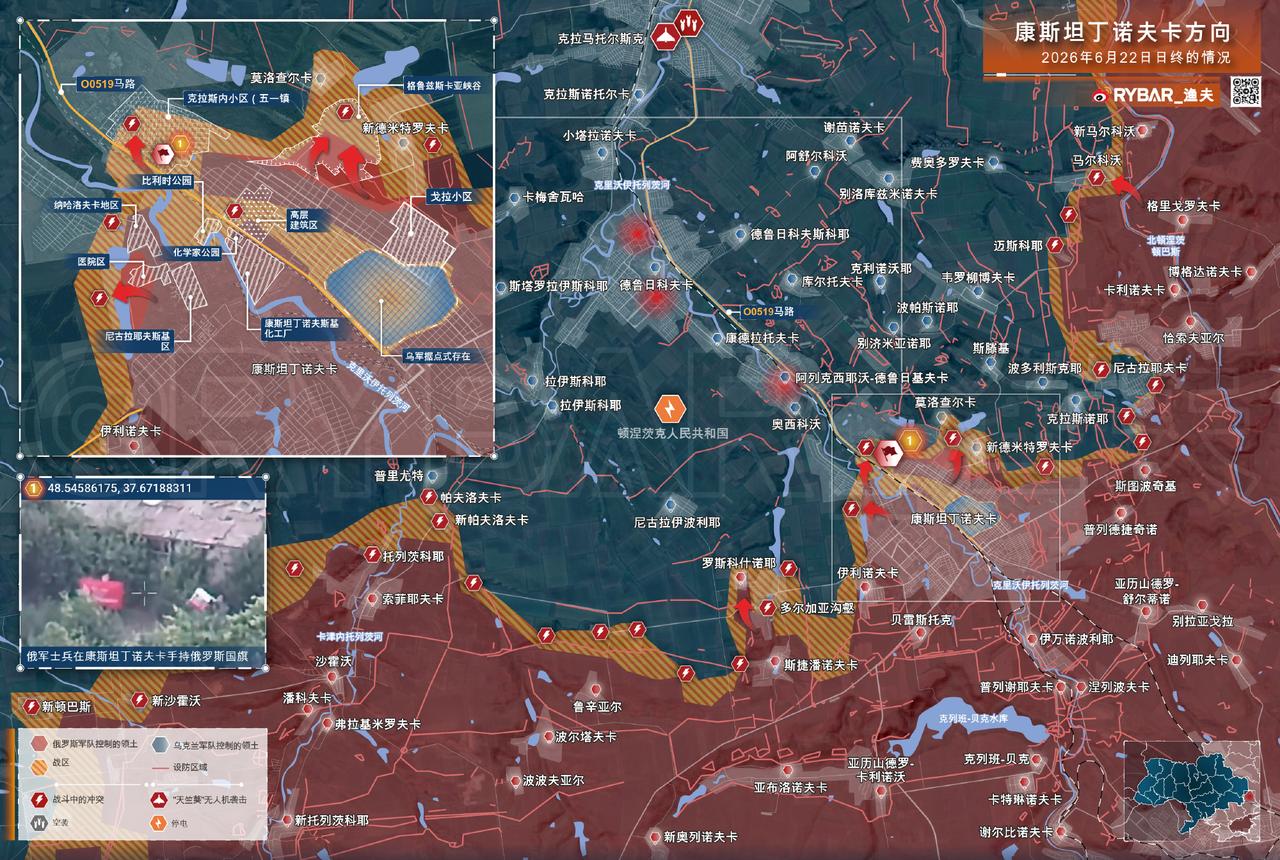Screen dimensions: 1280x860
Task: Click the clash icon below O0519马路 in inset
Action: click(133, 124)
